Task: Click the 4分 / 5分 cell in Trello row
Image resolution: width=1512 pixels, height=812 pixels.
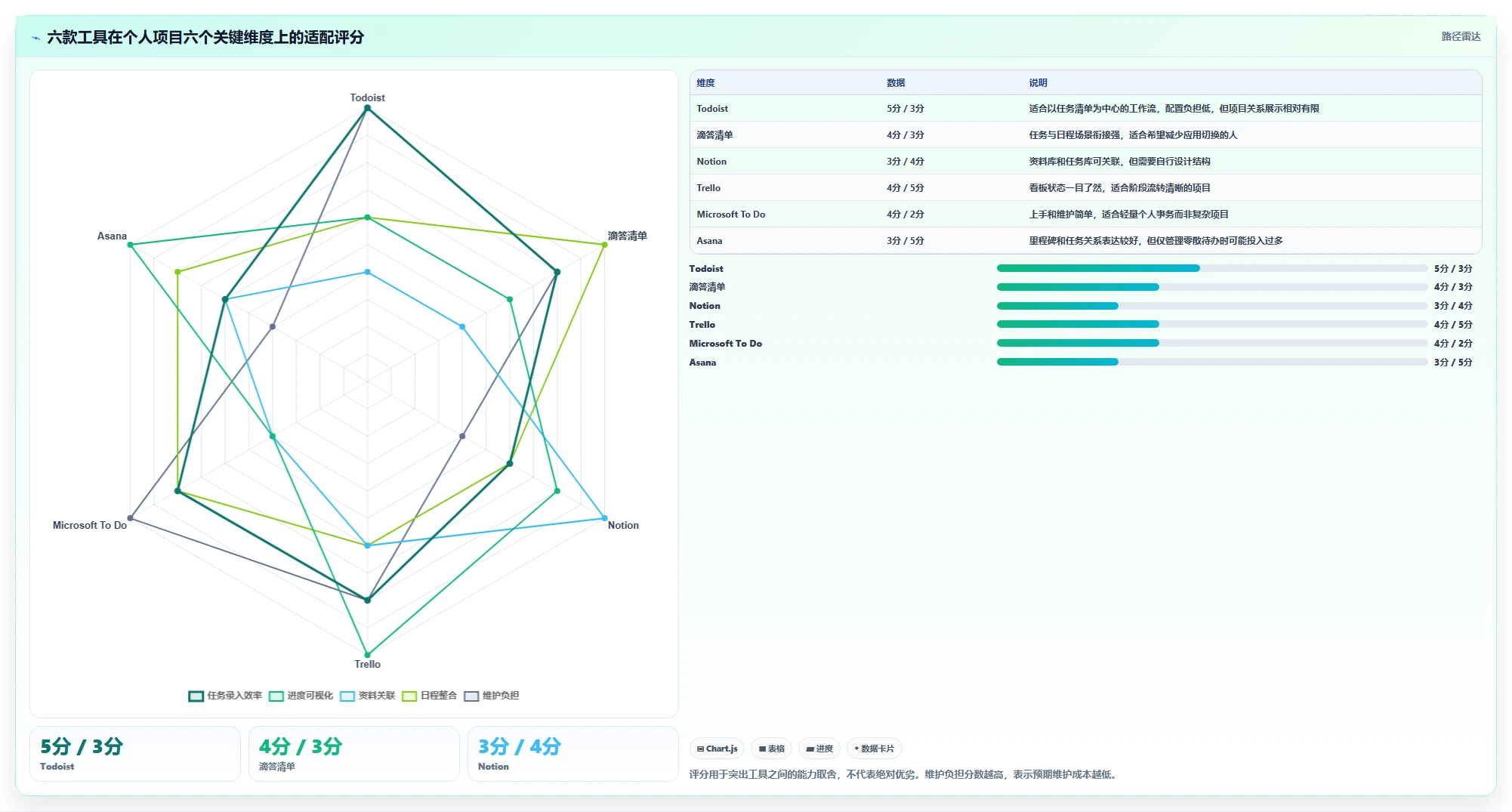Action: (x=905, y=188)
